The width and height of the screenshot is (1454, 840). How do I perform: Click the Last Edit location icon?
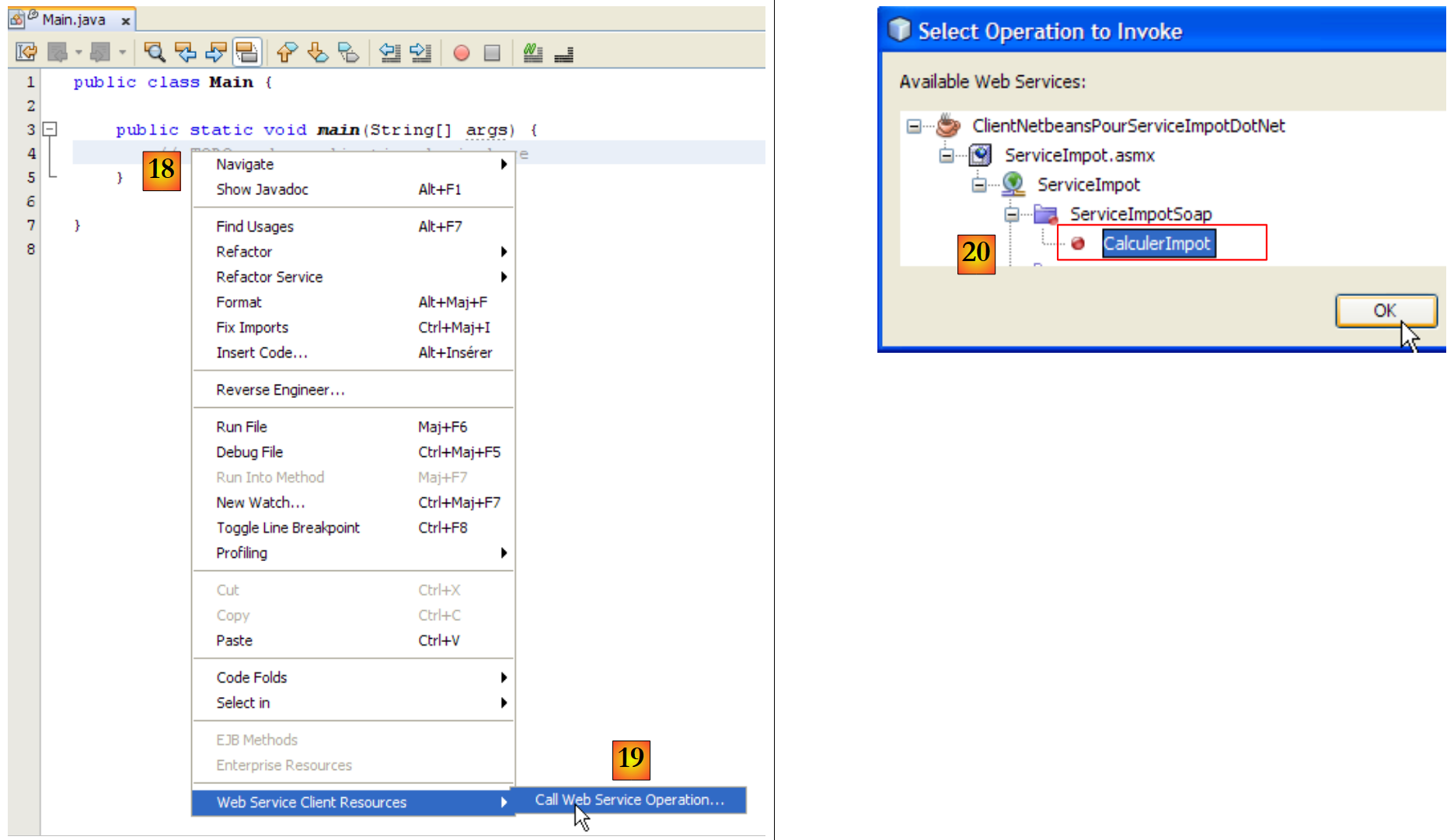(26, 53)
